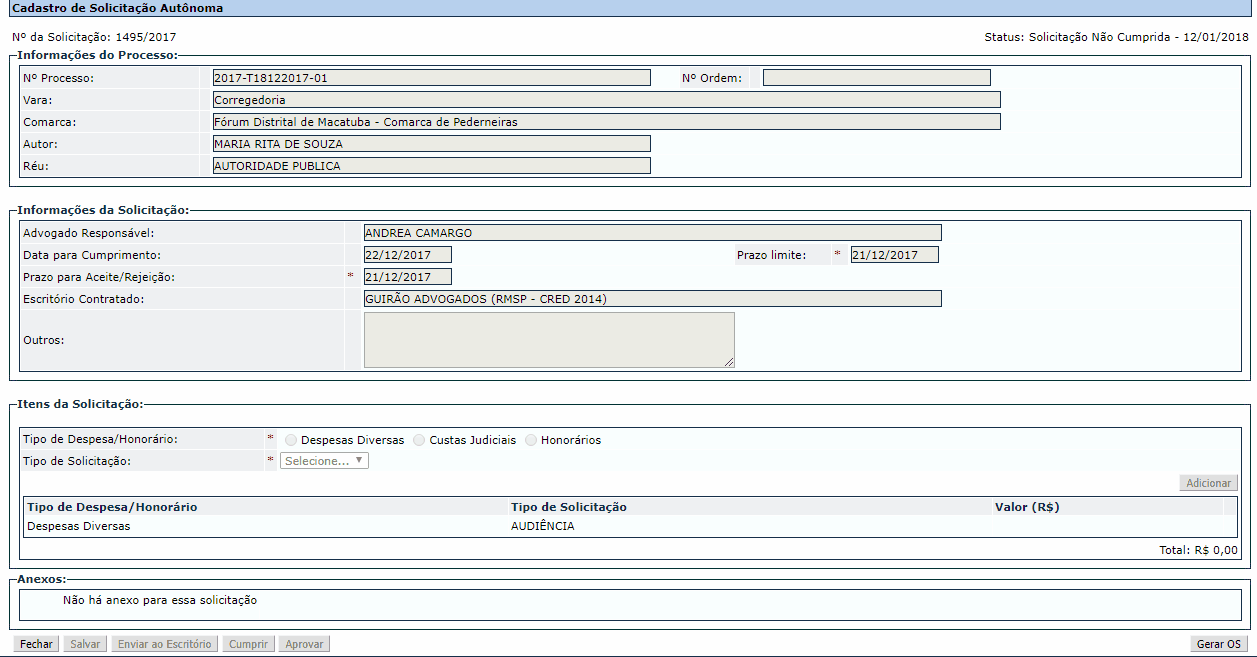Screen dimensions: 1257x657
Task: Click the Nº Ordem field
Action: (x=876, y=78)
